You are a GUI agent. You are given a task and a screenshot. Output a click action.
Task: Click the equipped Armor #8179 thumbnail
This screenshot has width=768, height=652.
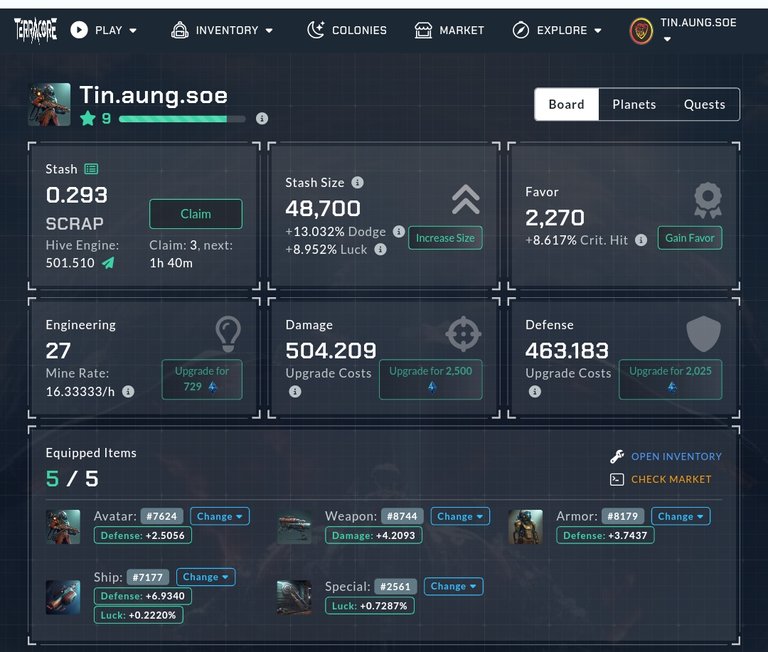coord(525,527)
